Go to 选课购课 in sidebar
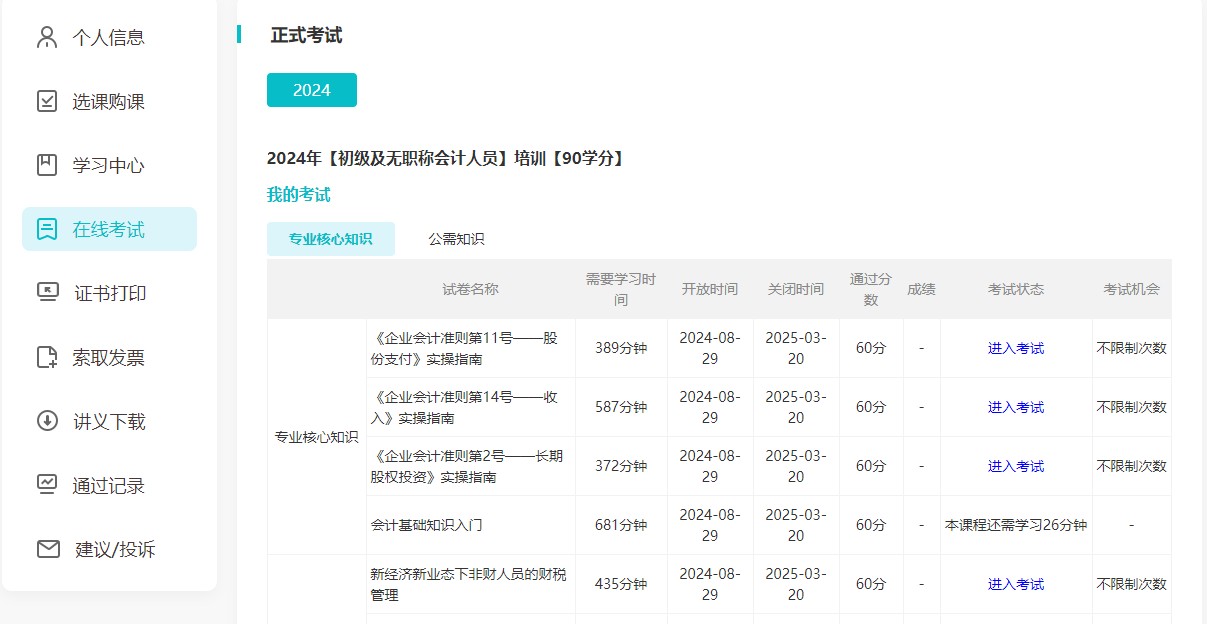The width and height of the screenshot is (1207, 624). coord(109,101)
